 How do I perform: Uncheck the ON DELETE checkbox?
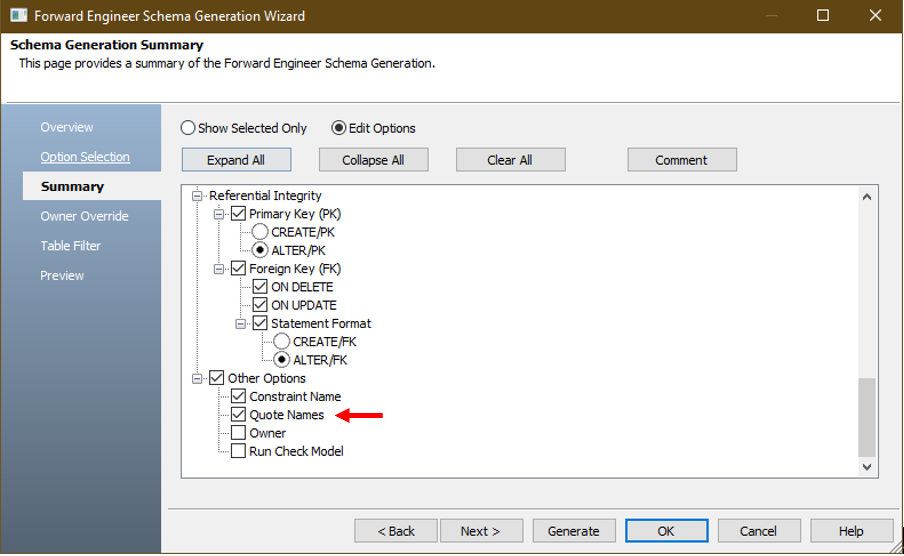[260, 287]
